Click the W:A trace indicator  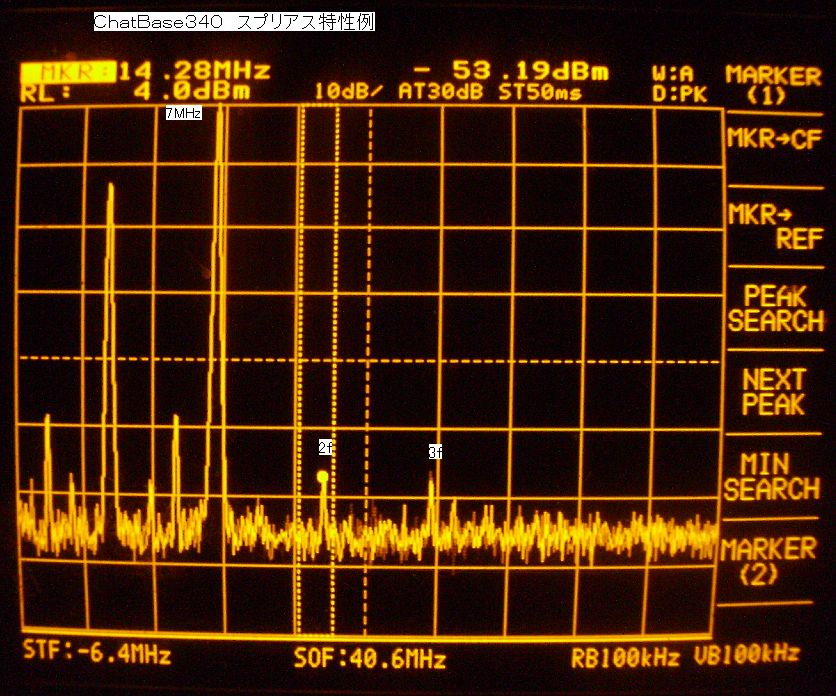click(673, 73)
